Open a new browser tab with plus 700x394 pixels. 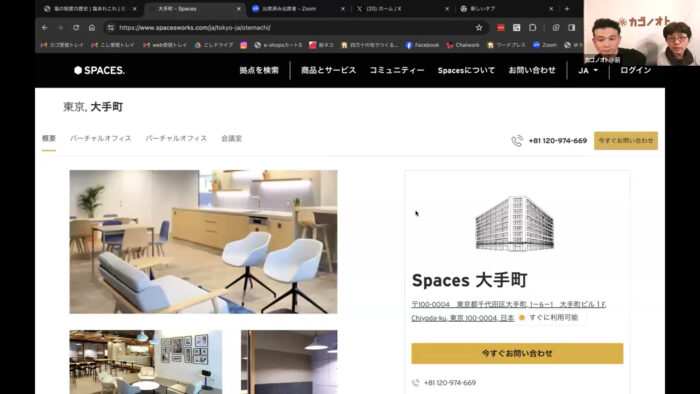pos(567,8)
